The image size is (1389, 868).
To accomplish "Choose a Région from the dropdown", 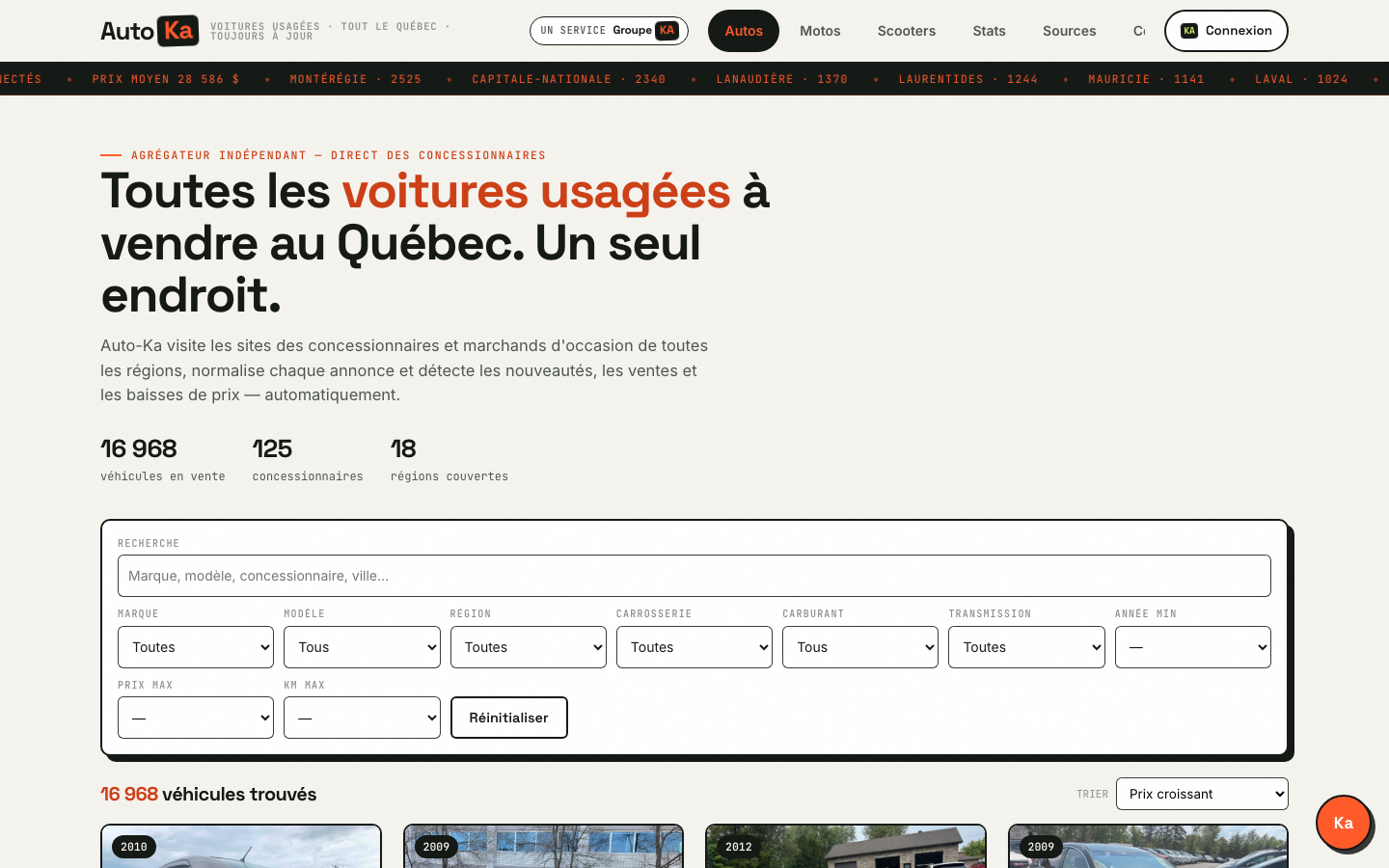I will click(x=529, y=647).
